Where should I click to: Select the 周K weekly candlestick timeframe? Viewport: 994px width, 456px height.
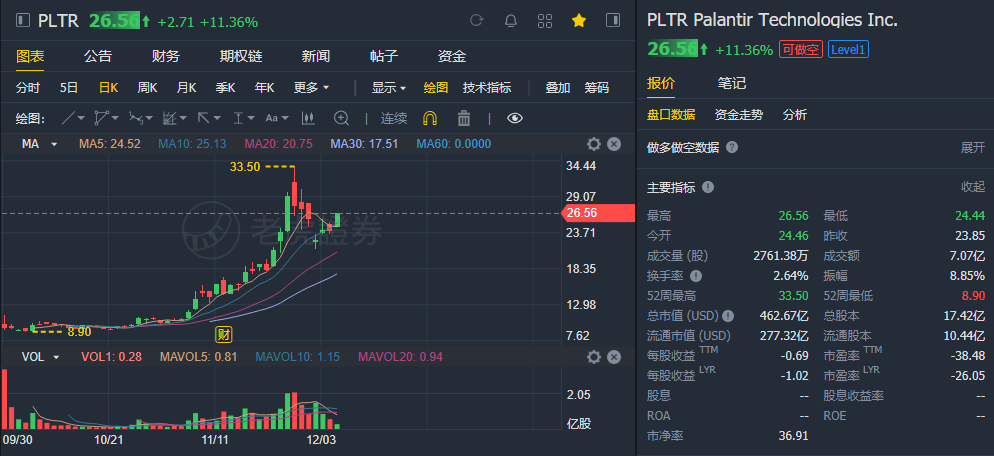148,88
